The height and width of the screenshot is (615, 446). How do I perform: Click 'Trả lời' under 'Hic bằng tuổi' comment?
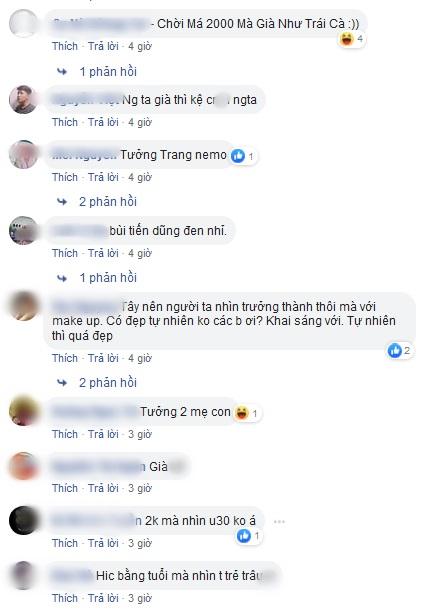tap(103, 598)
